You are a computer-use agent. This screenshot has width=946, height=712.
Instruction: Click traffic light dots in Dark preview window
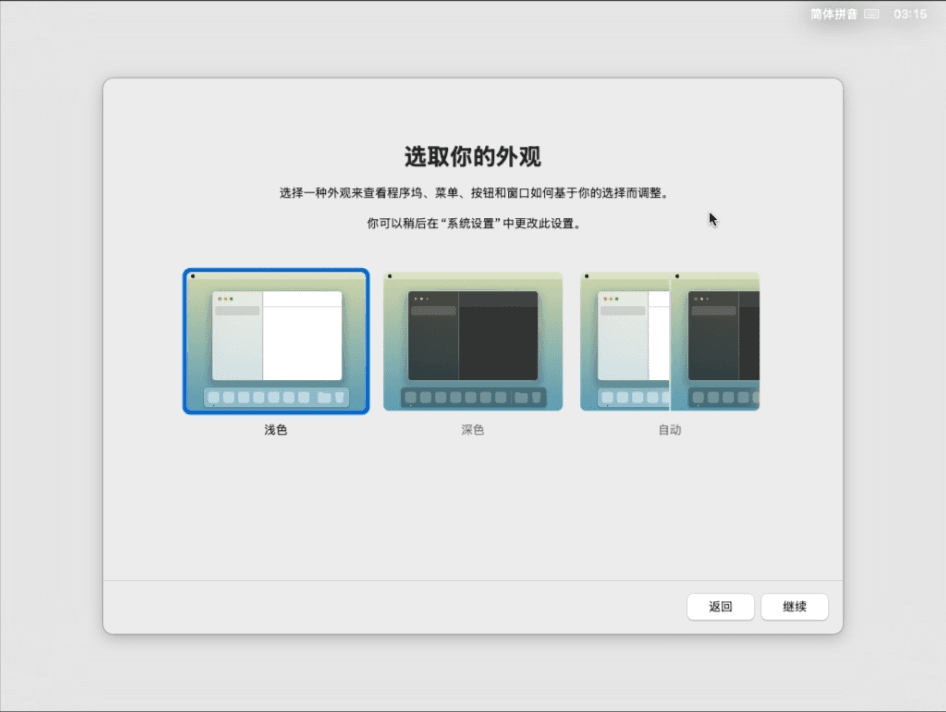pyautogui.click(x=421, y=299)
